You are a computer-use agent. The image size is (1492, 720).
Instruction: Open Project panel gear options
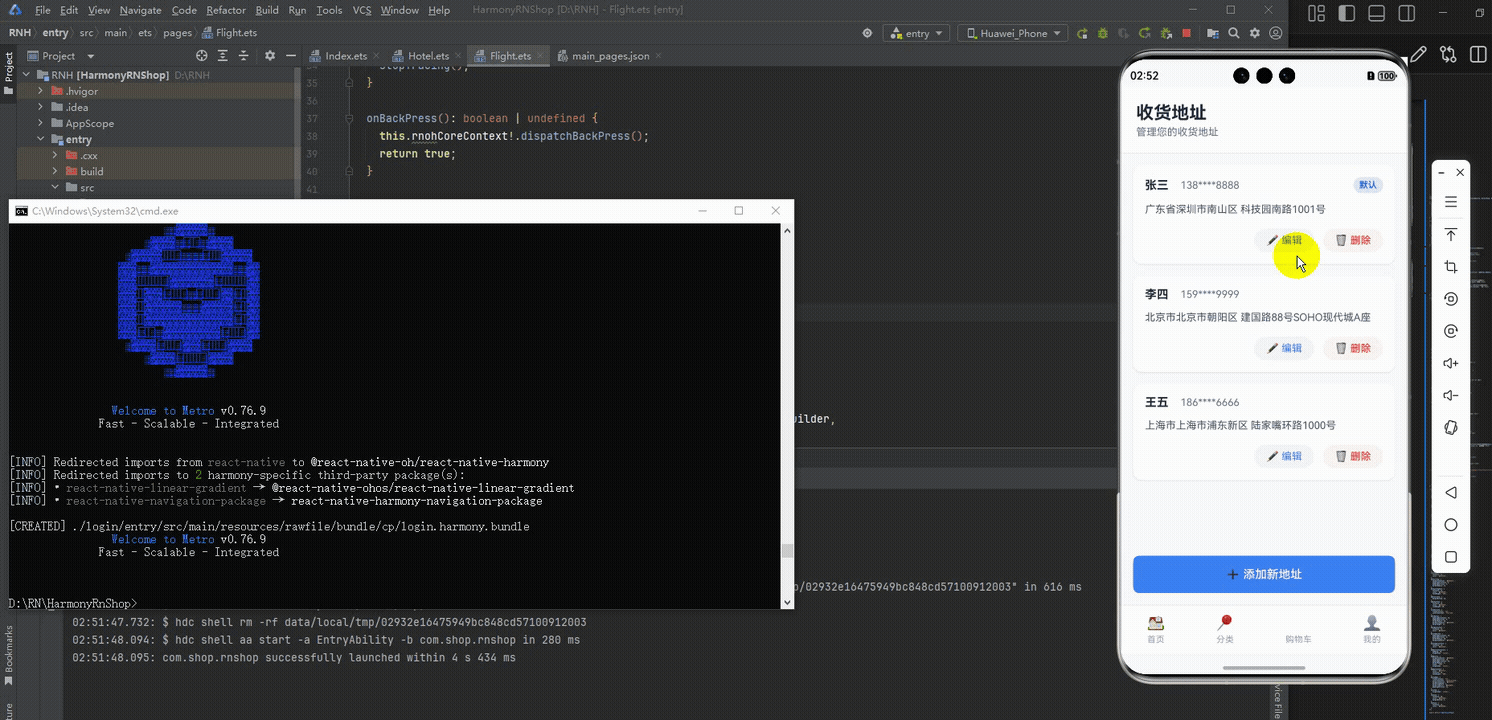[x=268, y=56]
